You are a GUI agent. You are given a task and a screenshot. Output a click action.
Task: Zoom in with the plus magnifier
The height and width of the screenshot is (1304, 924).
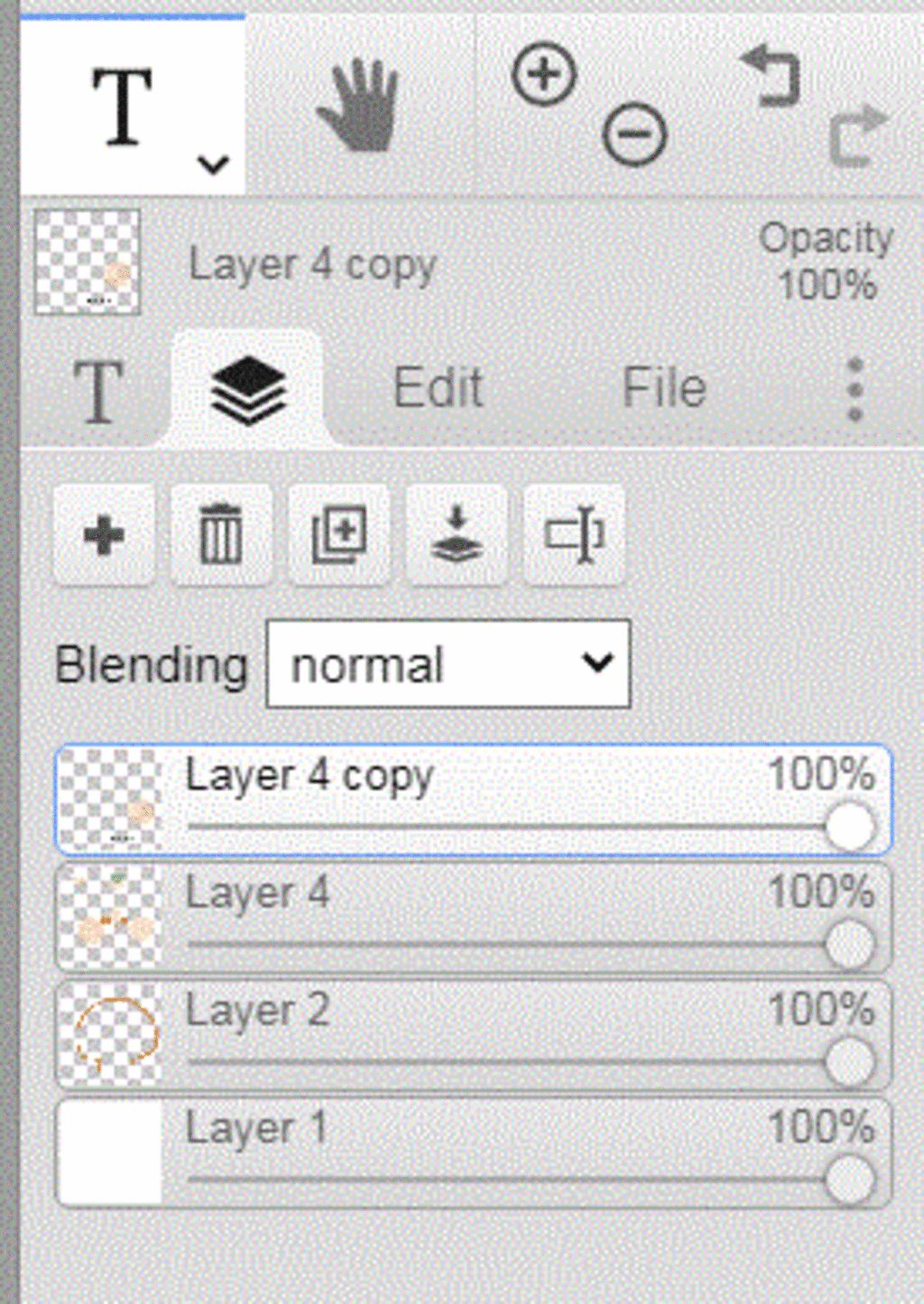(543, 73)
